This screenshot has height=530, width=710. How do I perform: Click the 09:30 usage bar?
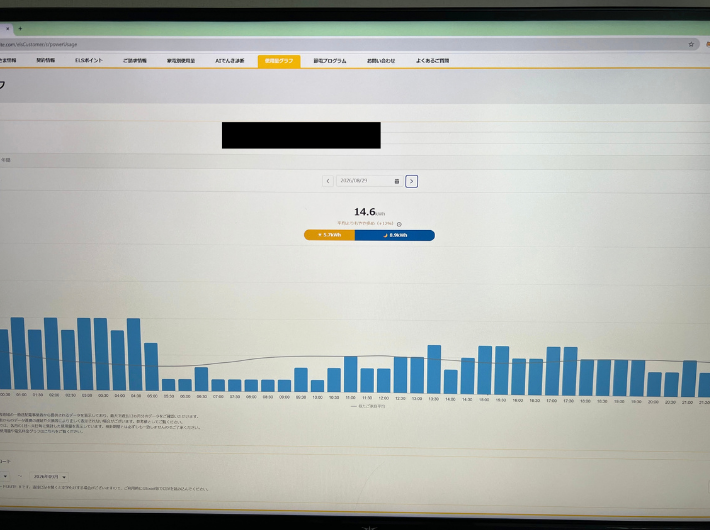pyautogui.click(x=301, y=380)
